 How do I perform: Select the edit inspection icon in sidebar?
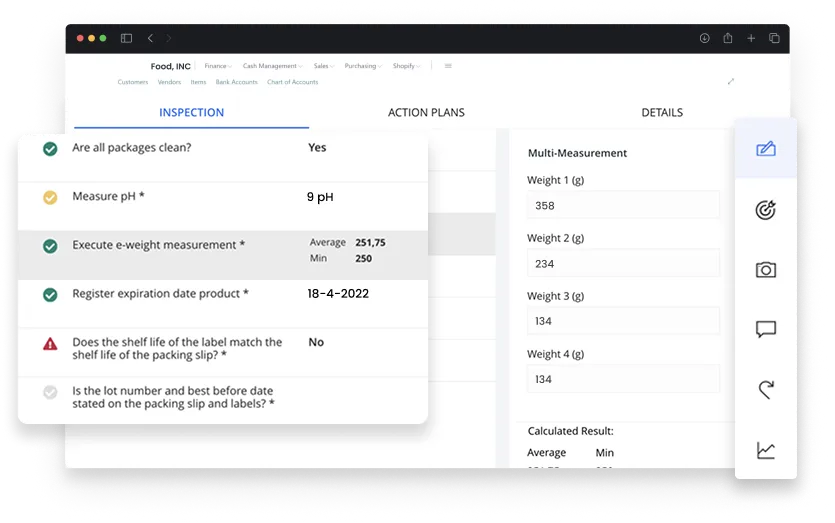765,149
